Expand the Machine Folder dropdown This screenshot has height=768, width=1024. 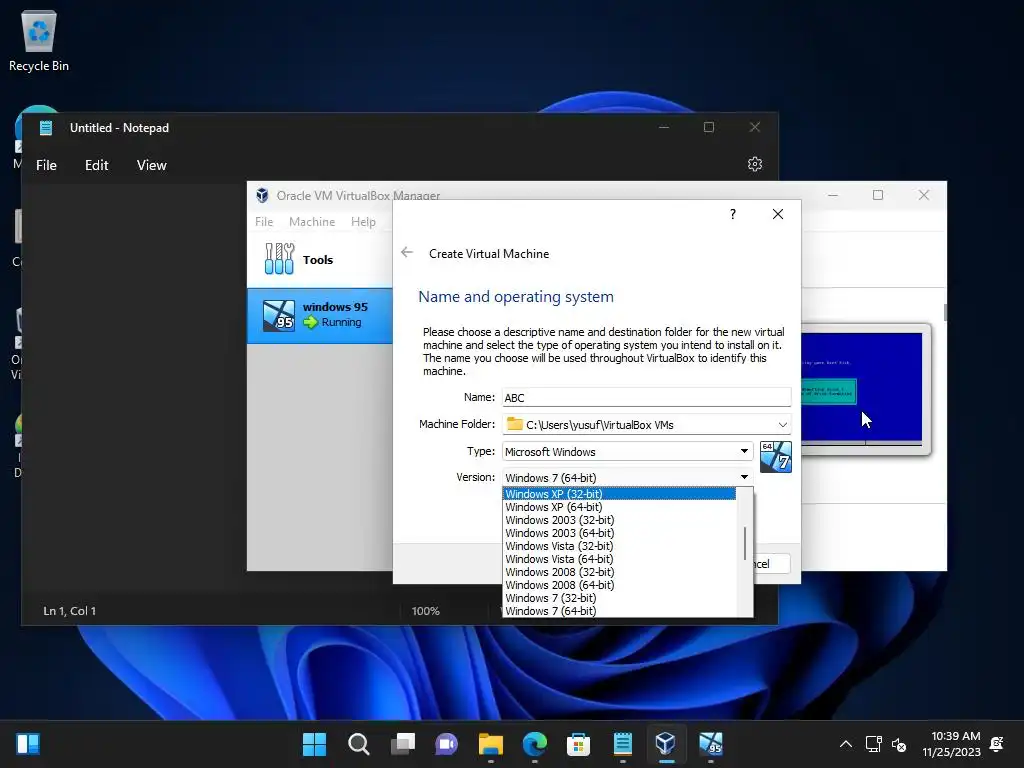(x=782, y=424)
